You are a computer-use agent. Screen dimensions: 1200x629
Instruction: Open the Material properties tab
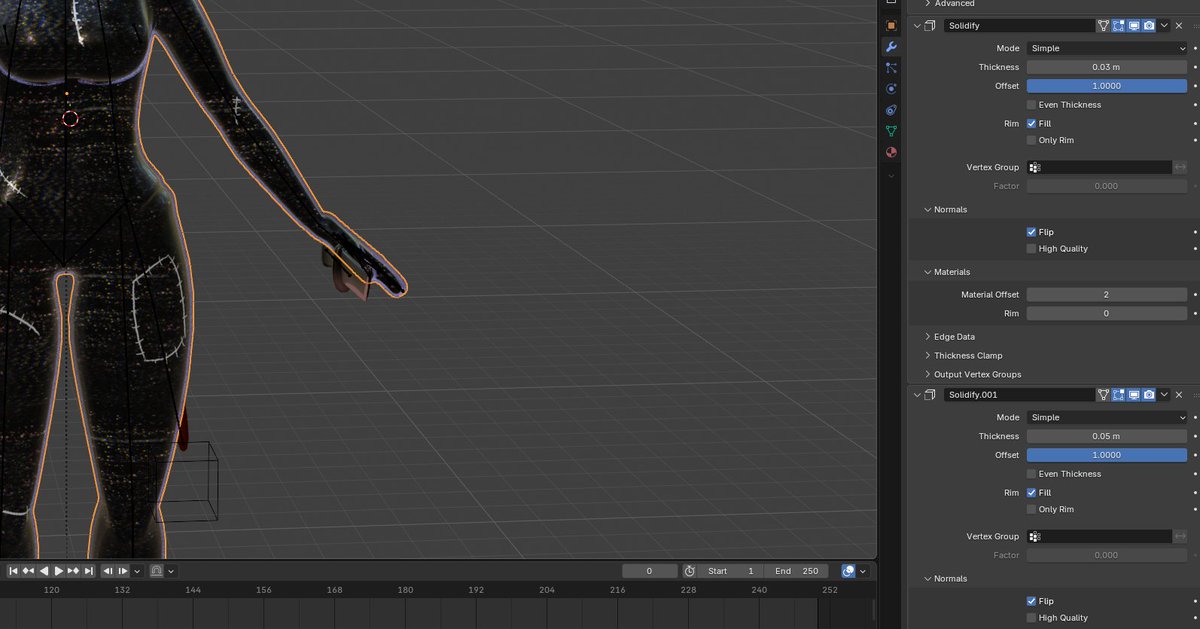point(891,152)
